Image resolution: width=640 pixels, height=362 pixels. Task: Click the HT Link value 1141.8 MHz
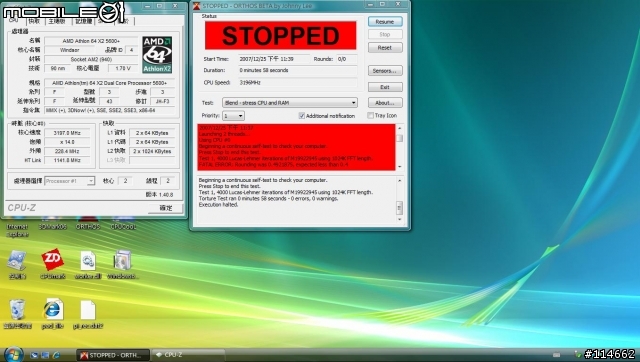click(67, 160)
